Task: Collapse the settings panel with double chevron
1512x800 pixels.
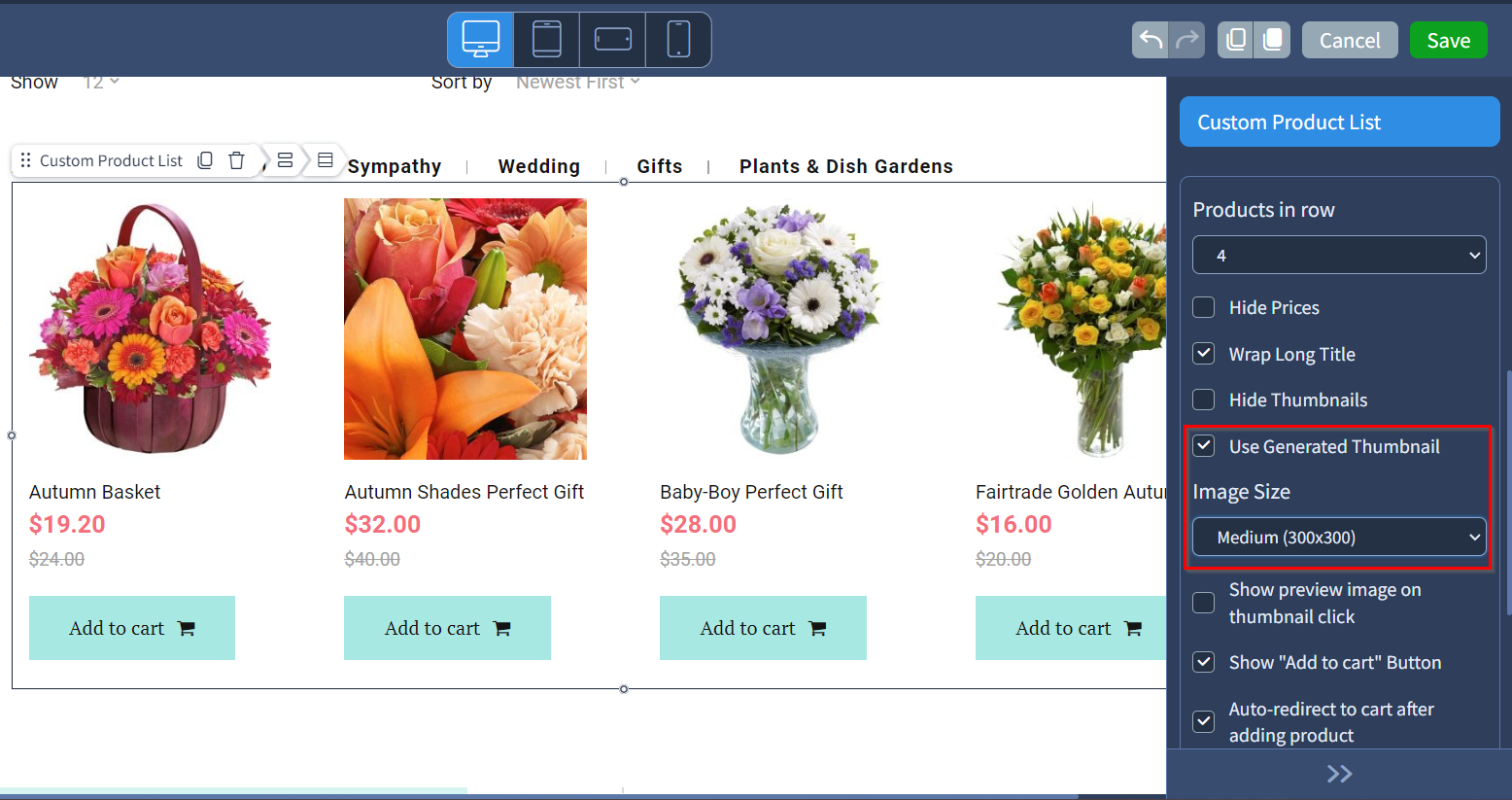Action: click(x=1339, y=774)
